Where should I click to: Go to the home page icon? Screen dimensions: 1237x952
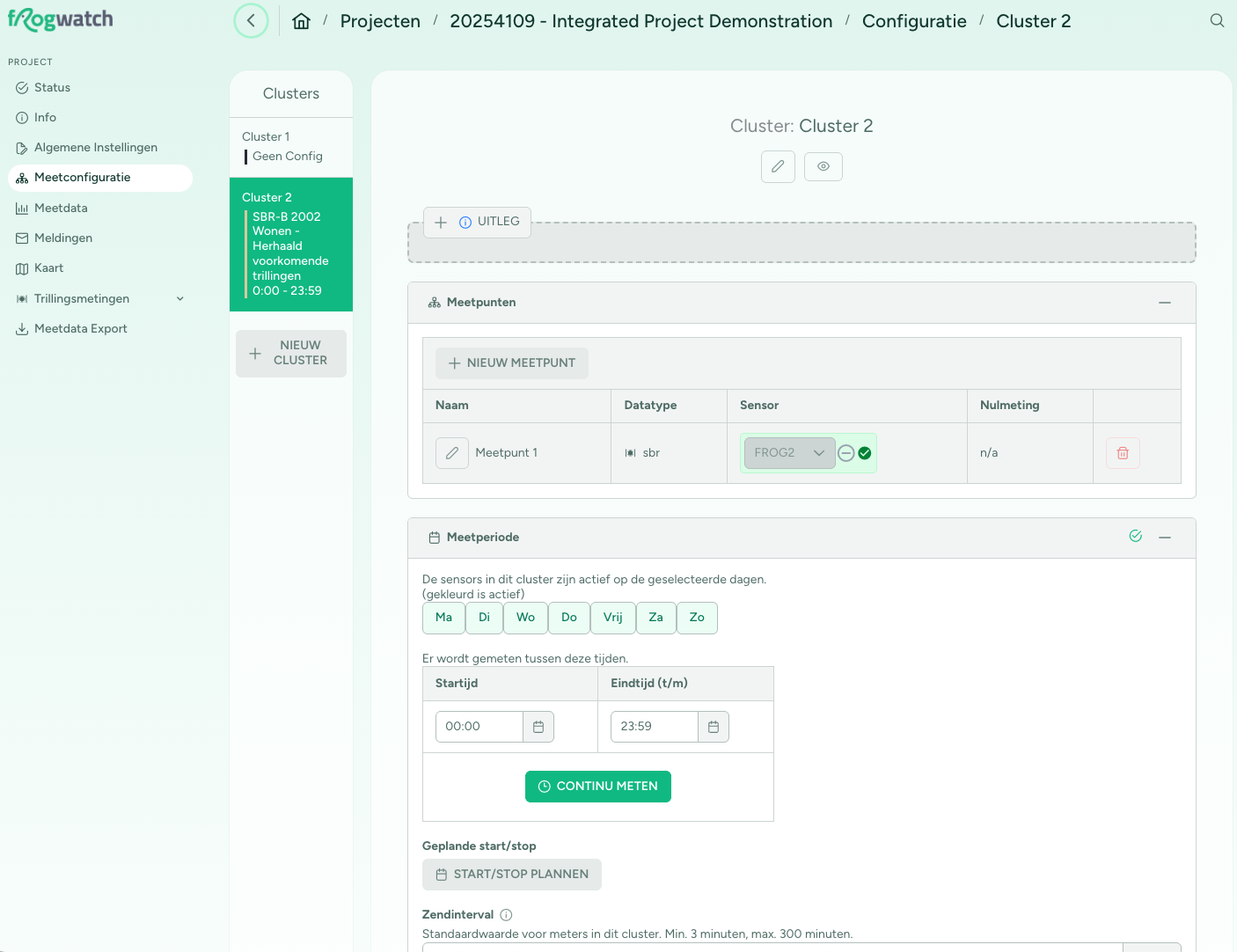tap(302, 21)
